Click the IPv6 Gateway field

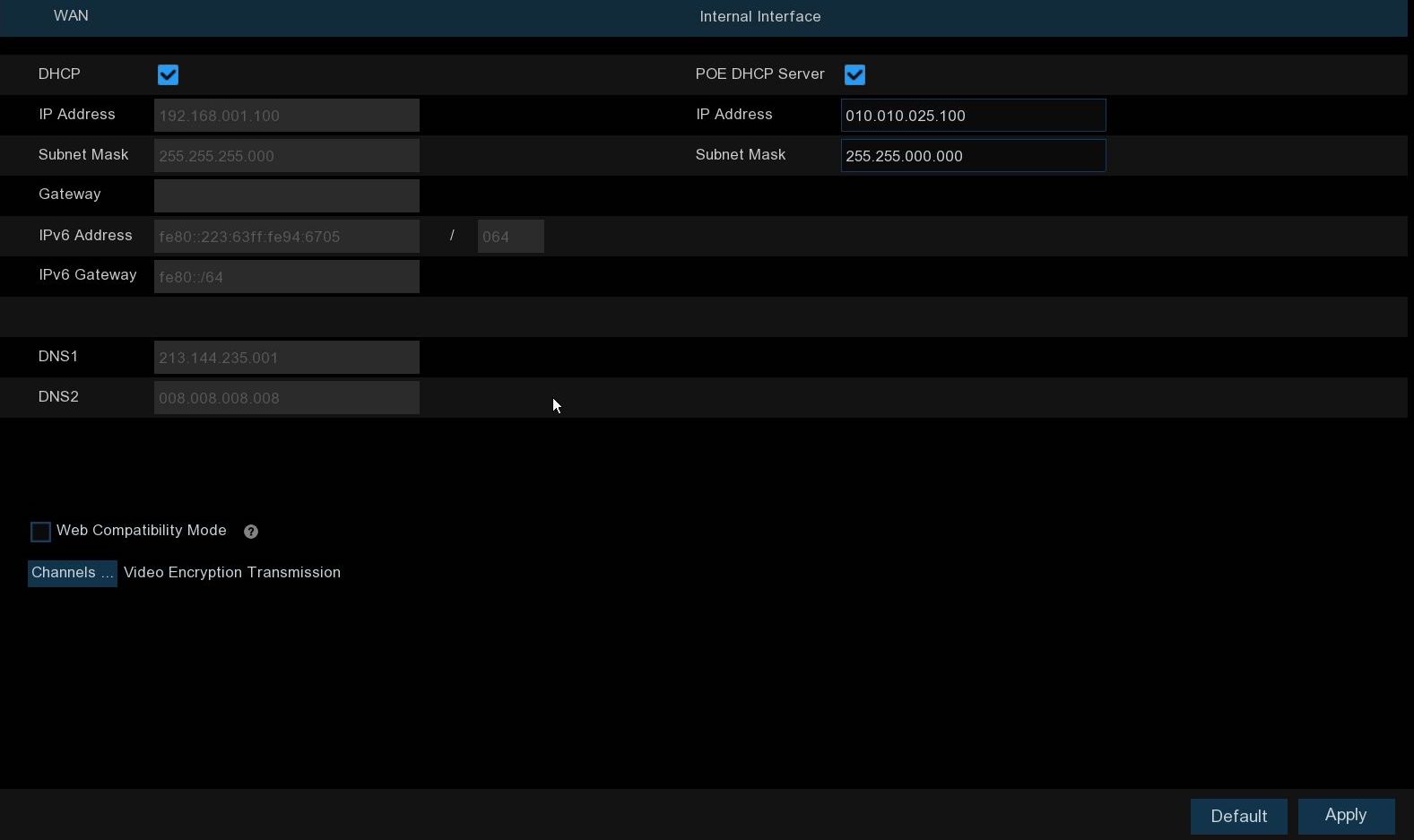click(x=286, y=277)
